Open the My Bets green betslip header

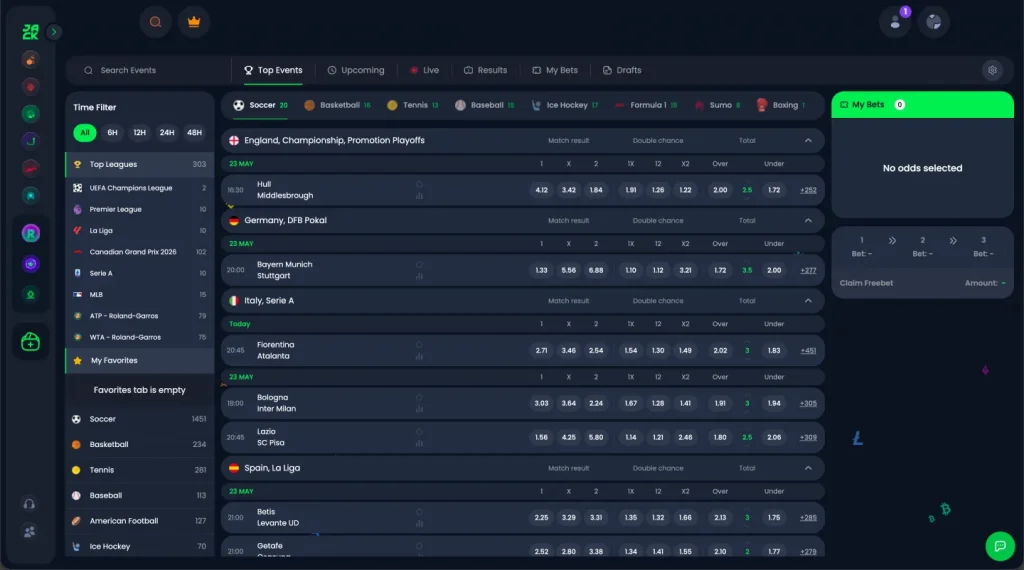922,104
